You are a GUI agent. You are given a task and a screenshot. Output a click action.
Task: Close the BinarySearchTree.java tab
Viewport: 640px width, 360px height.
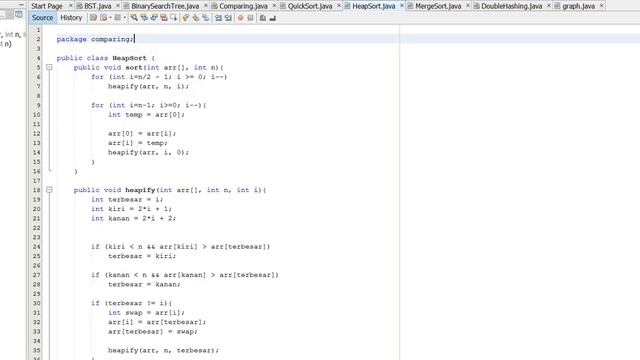pos(206,6)
